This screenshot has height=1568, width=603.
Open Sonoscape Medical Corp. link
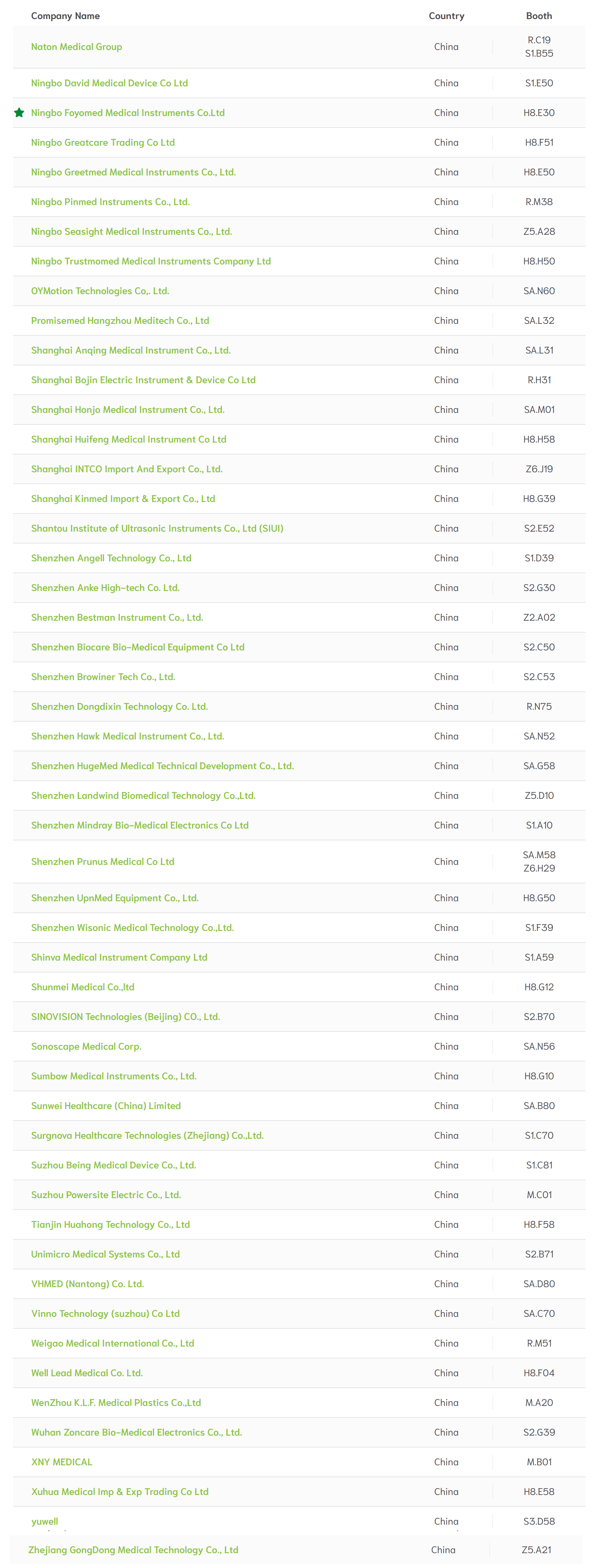click(86, 1047)
